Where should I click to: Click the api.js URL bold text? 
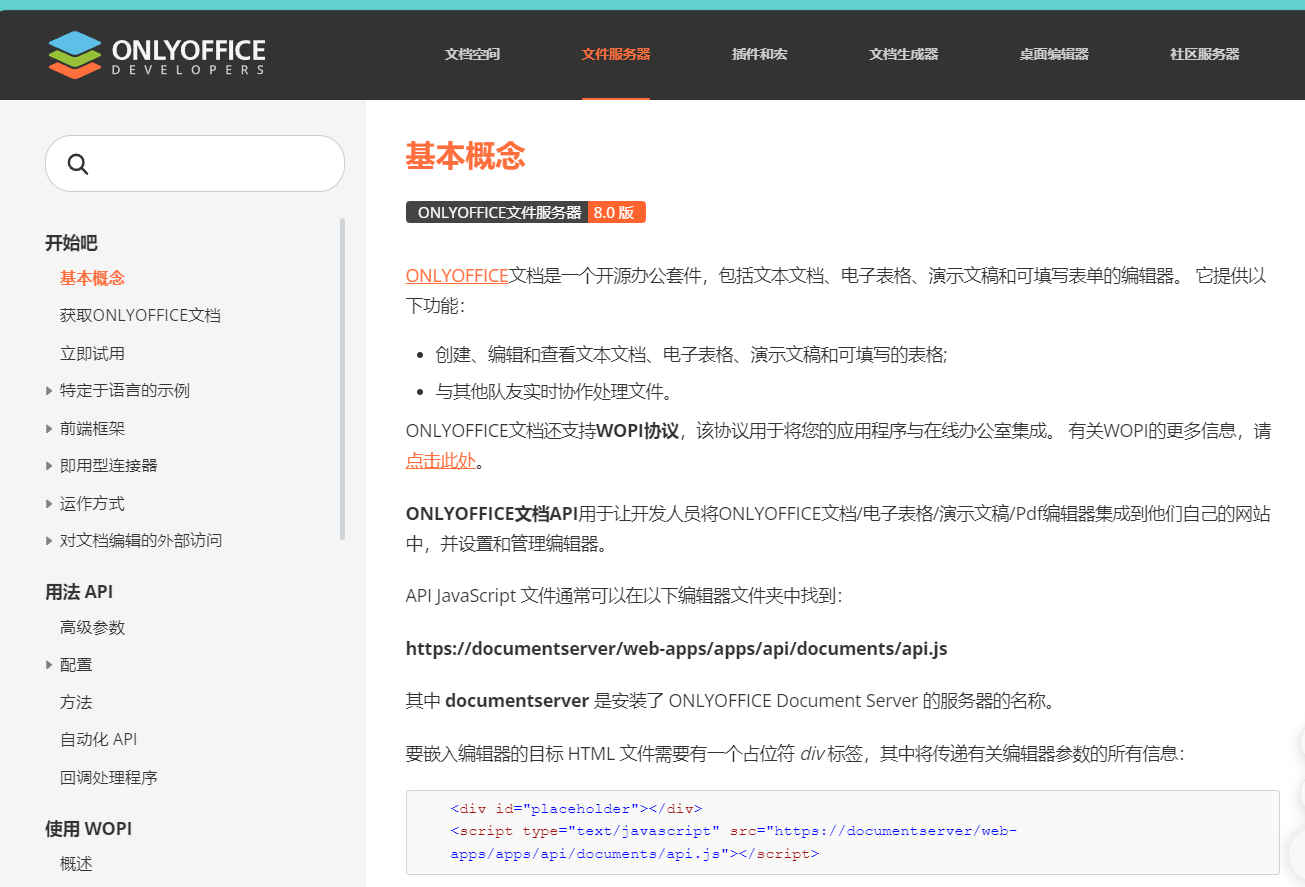(x=676, y=648)
